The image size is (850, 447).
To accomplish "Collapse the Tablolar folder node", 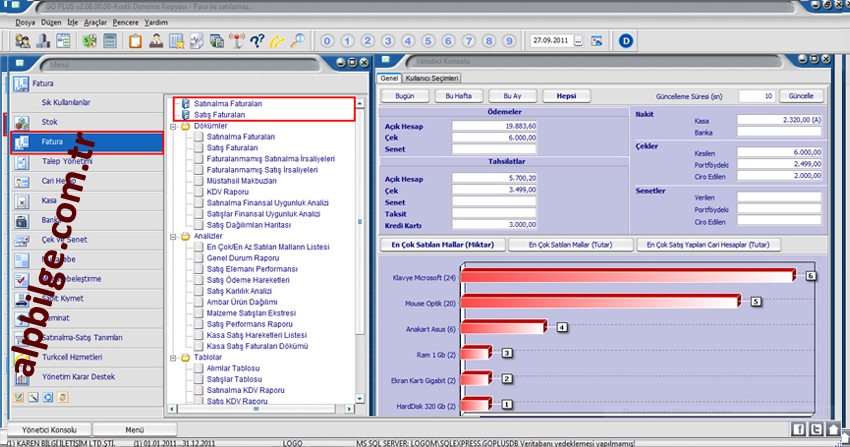I will [x=174, y=357].
